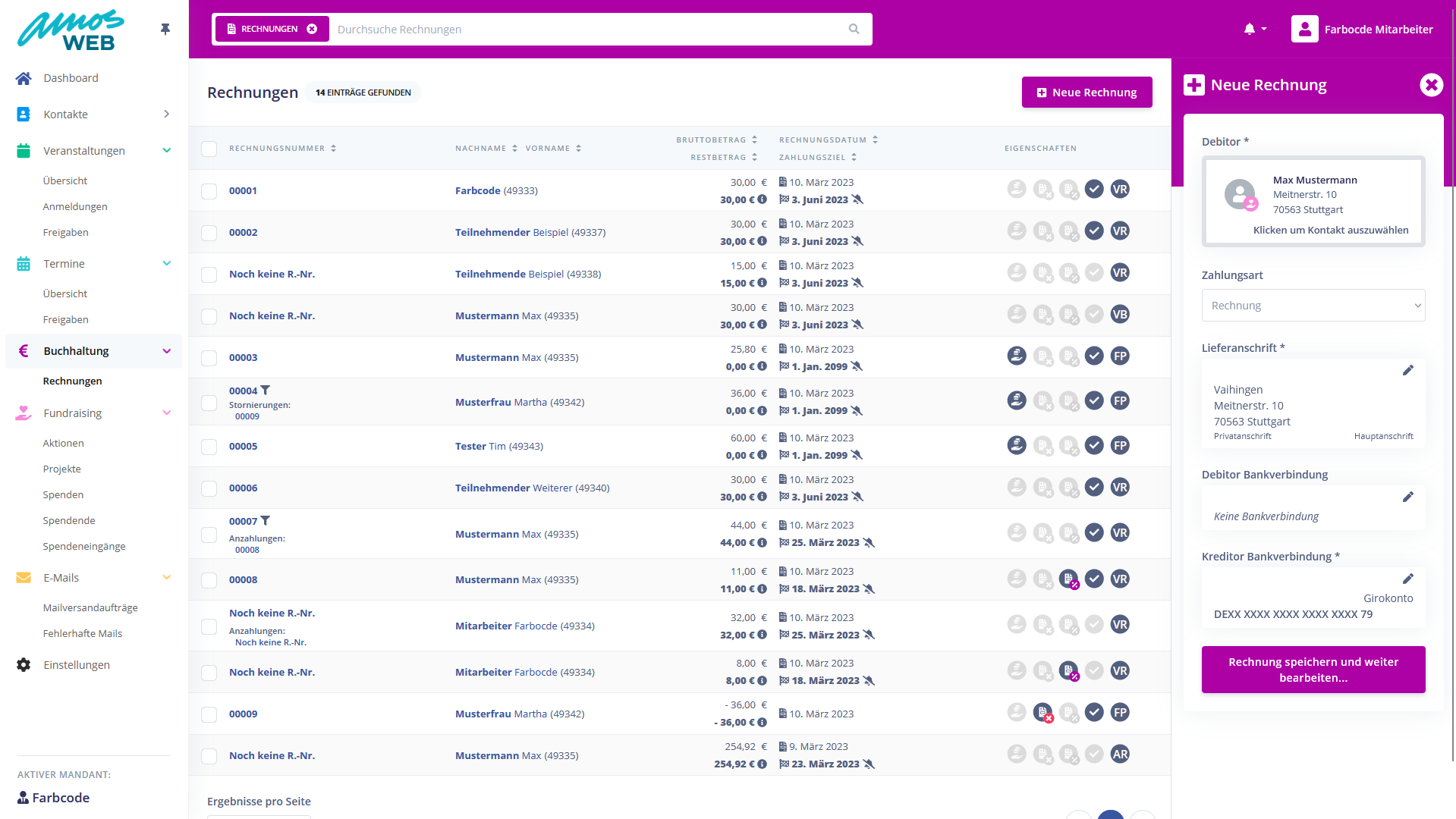1456x819 pixels.
Task: Remove the RECHNUNGEN search filter chip
Action: (x=312, y=29)
